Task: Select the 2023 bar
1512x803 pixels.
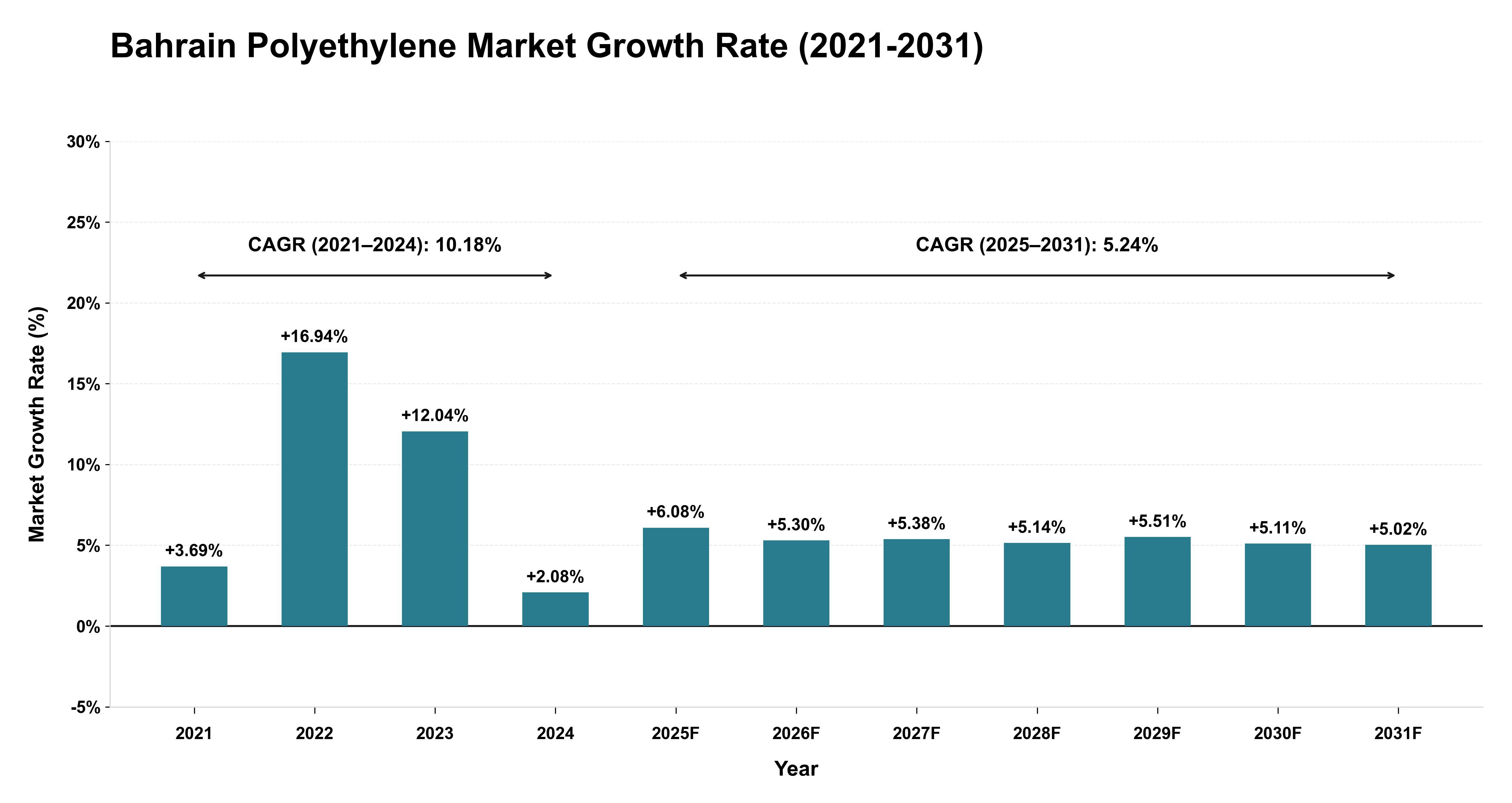Action: click(x=435, y=529)
